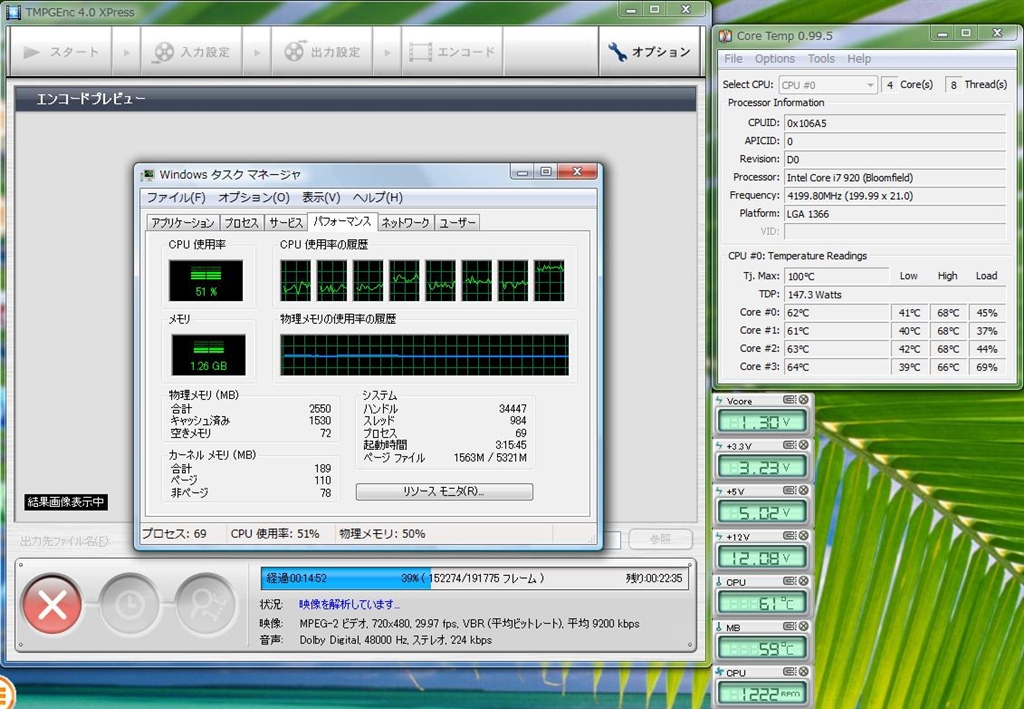Close the CPU fan RPM gadget
This screenshot has height=709, width=1024.
pos(803,671)
